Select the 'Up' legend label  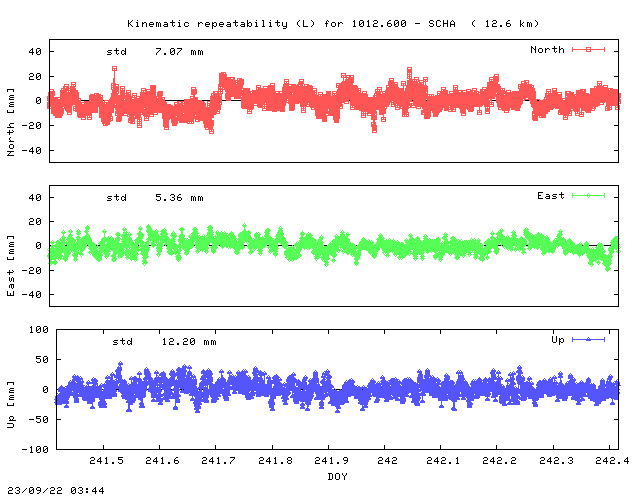coord(558,340)
